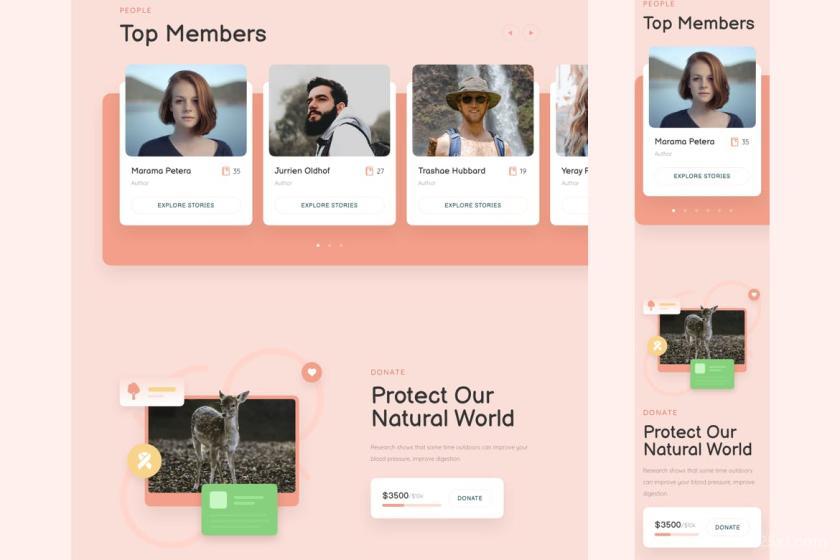840x560 pixels.
Task: Click Trashoe Hubbard's waterfall profile photo
Action: tap(473, 110)
